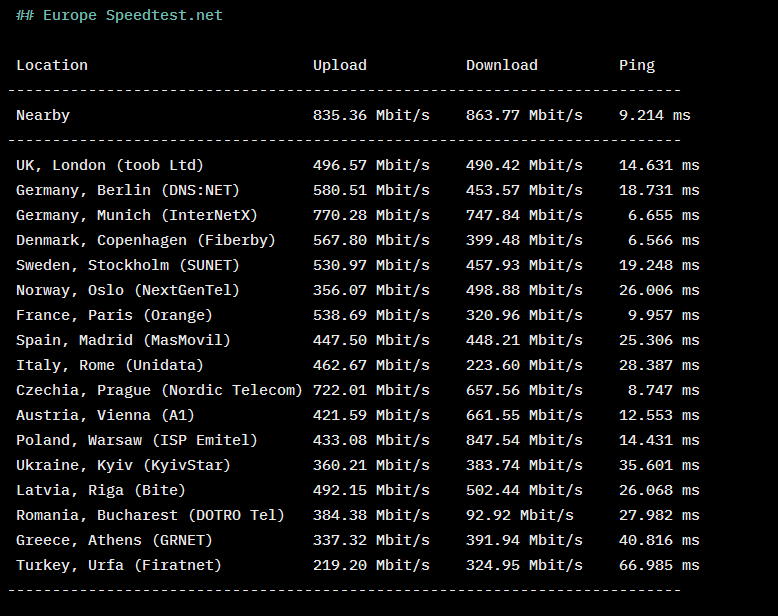Viewport: 778px width, 616px height.
Task: Click 'Poland, Warsaw (ISP Emitel)' row label
Action: point(137,440)
